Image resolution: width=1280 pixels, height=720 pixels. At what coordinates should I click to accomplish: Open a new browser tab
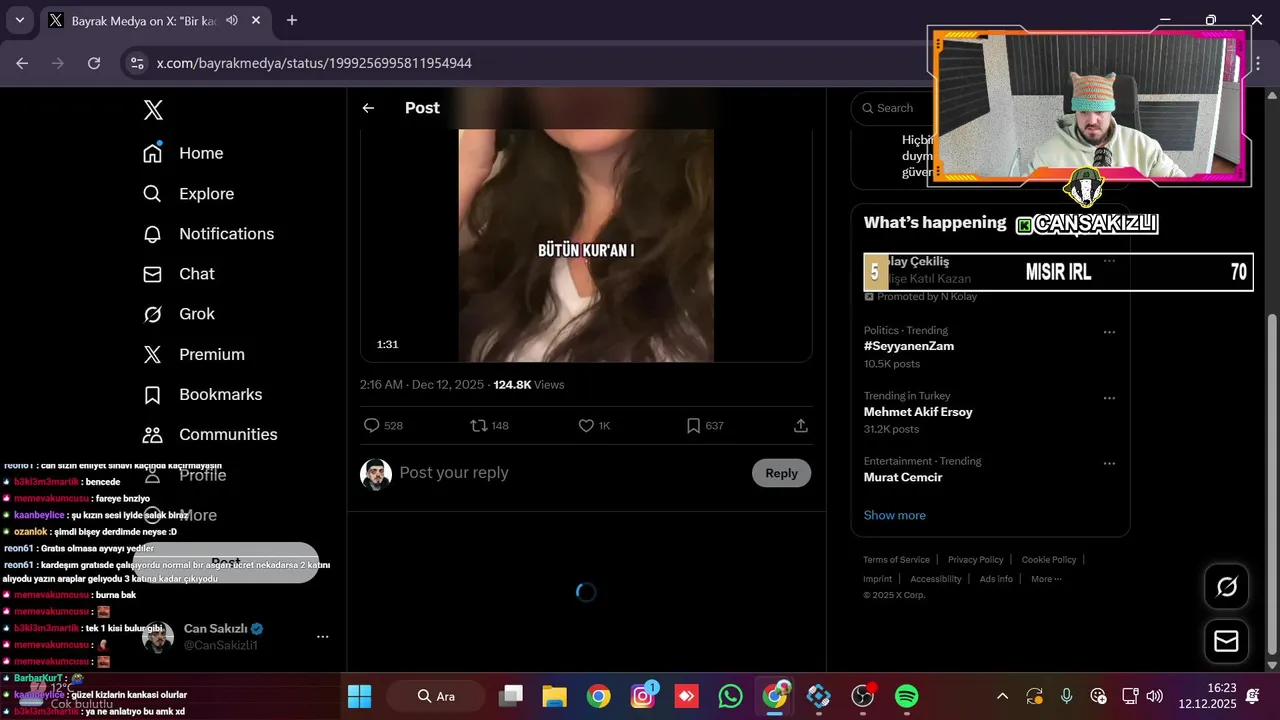(x=292, y=20)
